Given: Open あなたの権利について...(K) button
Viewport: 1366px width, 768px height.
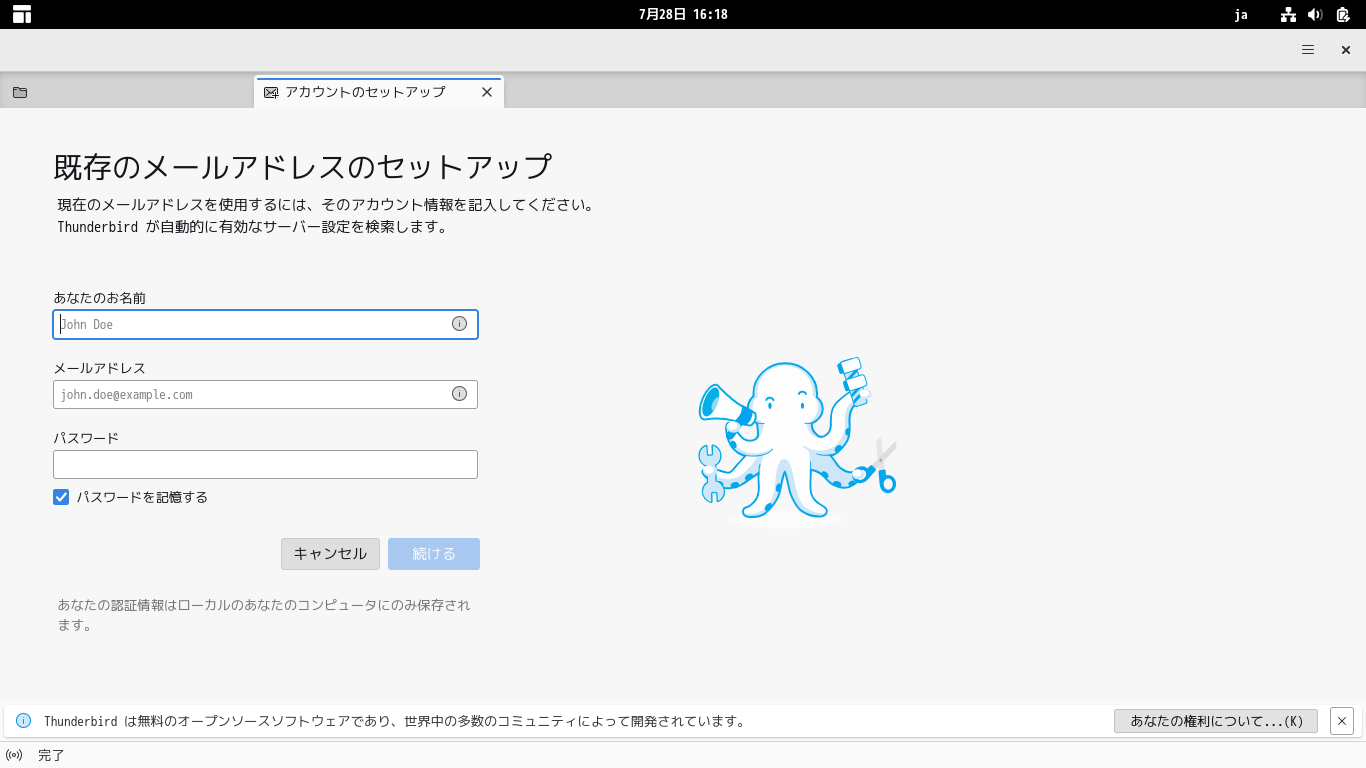Looking at the screenshot, I should point(1216,721).
